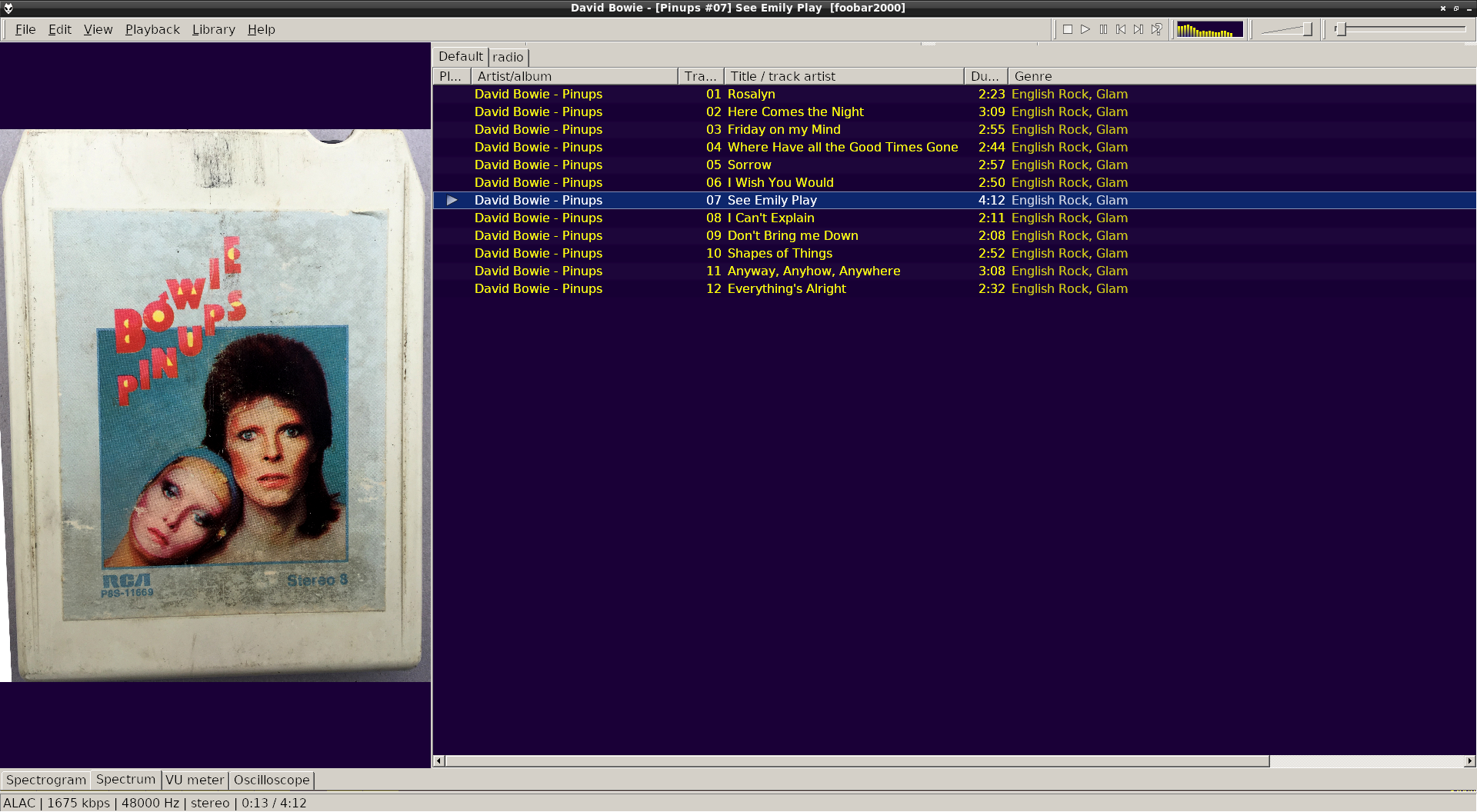Sort by the Genre column header
The image size is (1477, 812).
tap(1242, 76)
